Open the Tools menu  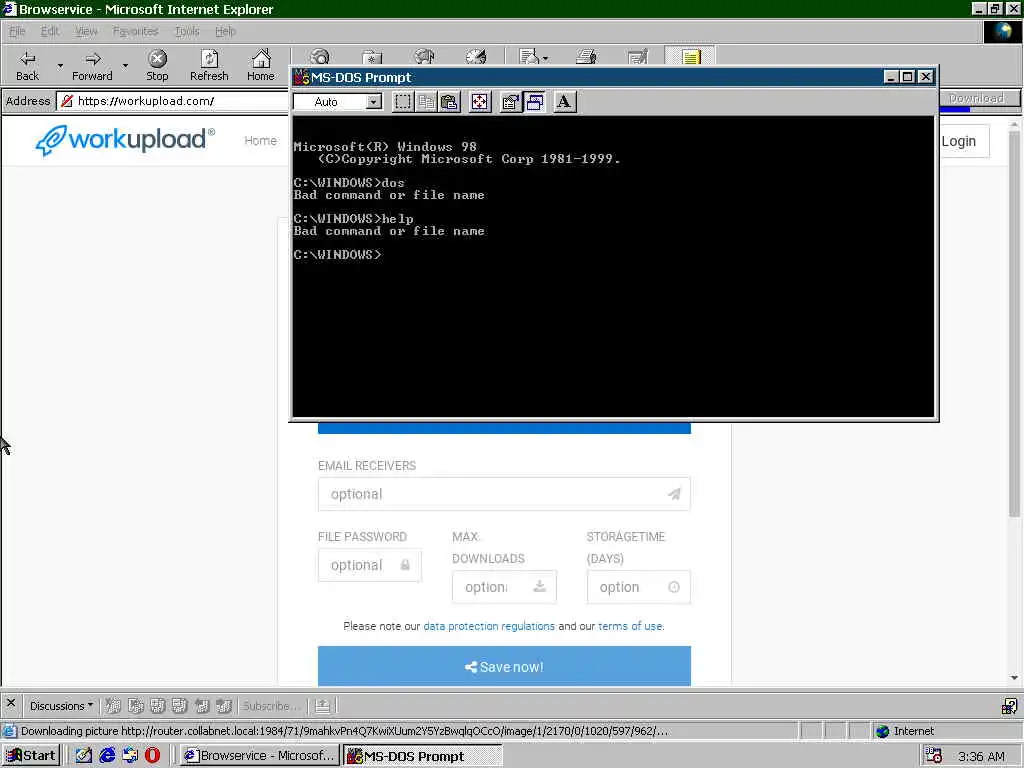click(x=187, y=31)
